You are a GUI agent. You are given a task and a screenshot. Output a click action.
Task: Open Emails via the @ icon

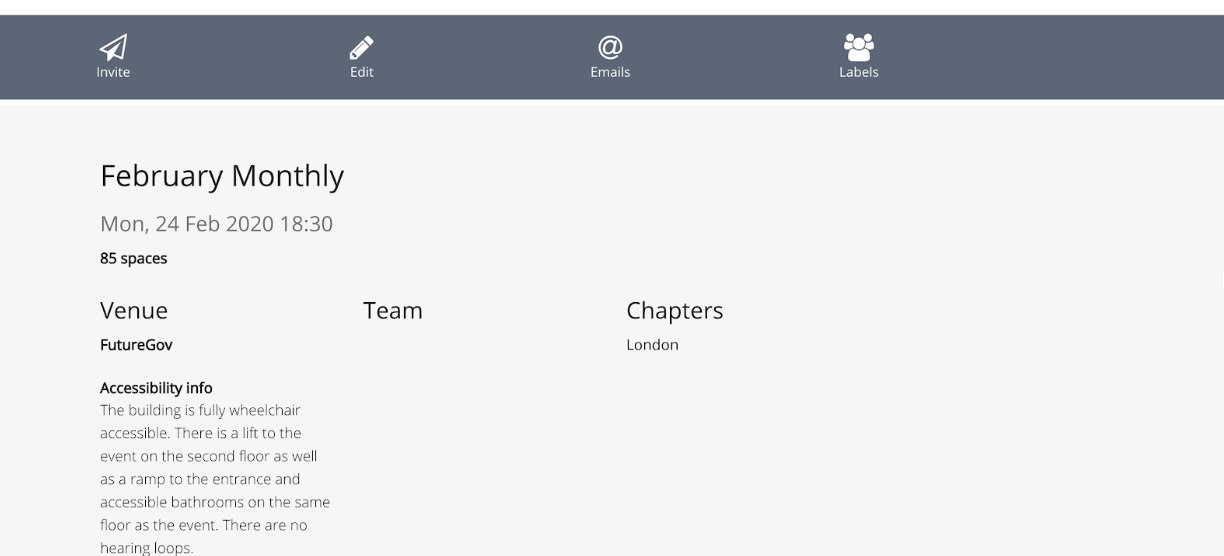tap(610, 47)
